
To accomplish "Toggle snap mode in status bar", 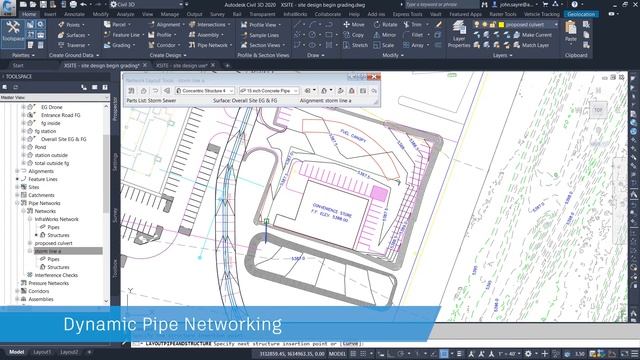I will (363, 354).
